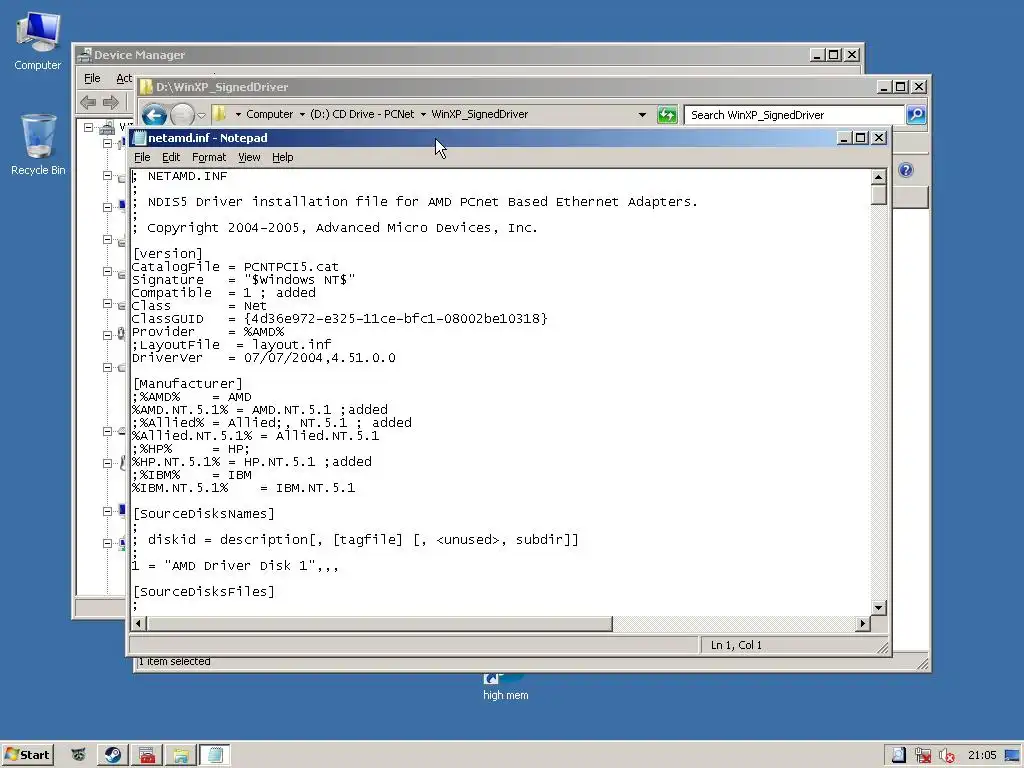1024x768 pixels.
Task: Click the [SourceDisksFiles] header line
Action: point(204,592)
